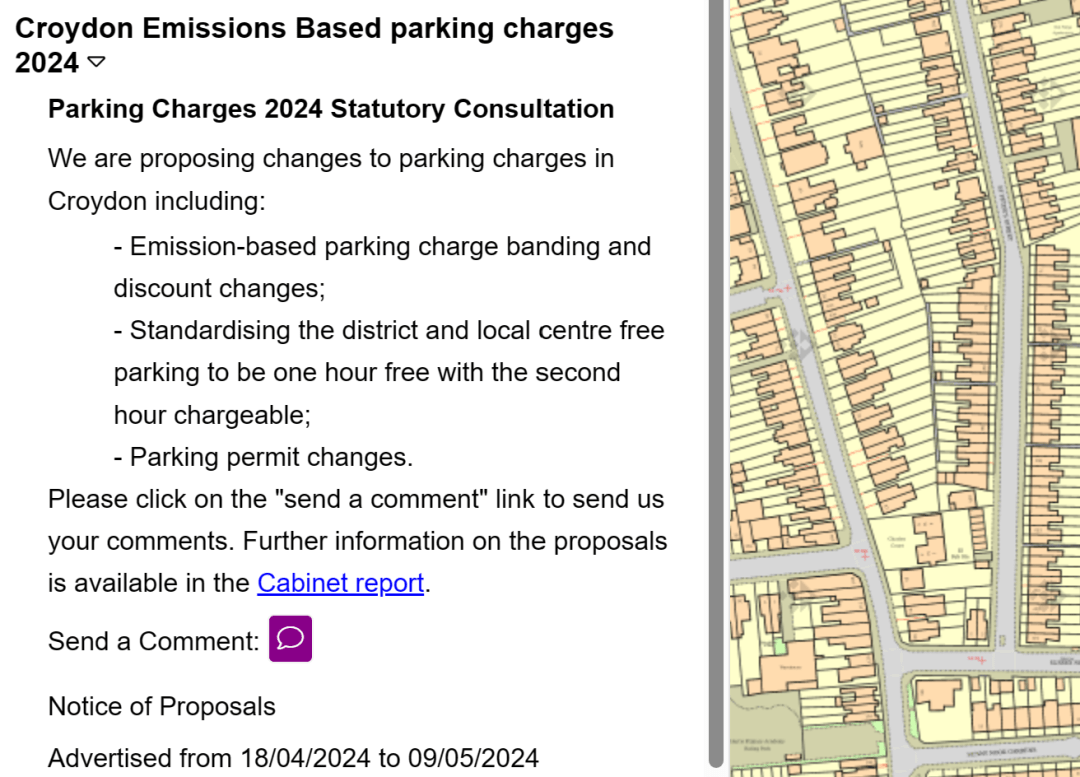Open the Cabinet report link
The image size is (1080, 777).
[x=341, y=583]
